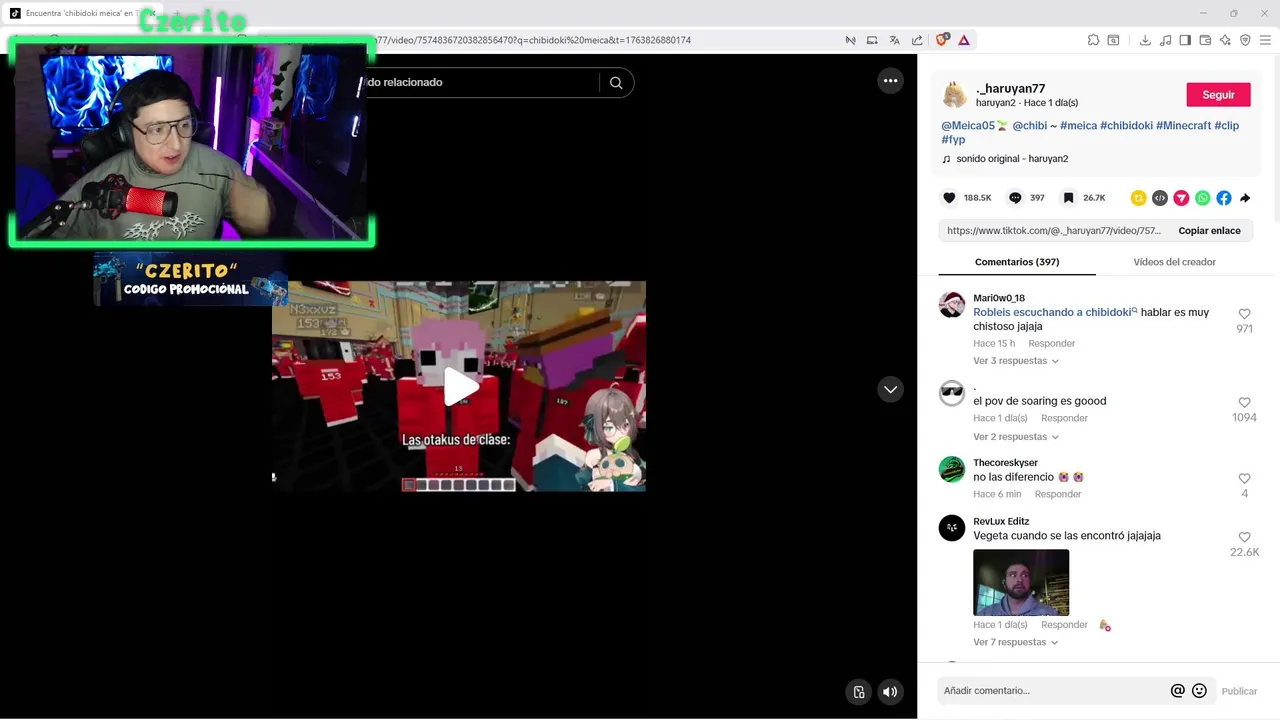Repost video with the yellow repost icon
Viewport: 1280px width, 720px height.
click(1138, 198)
